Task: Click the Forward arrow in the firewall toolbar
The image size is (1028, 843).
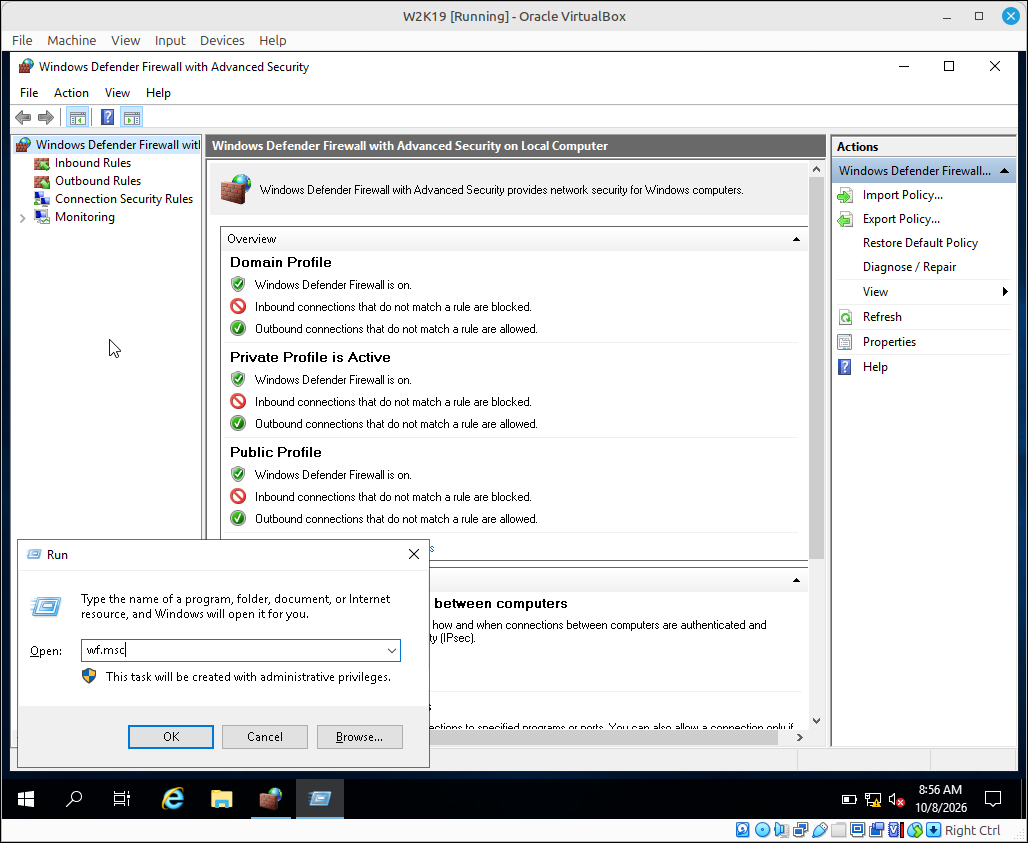Action: tap(45, 118)
